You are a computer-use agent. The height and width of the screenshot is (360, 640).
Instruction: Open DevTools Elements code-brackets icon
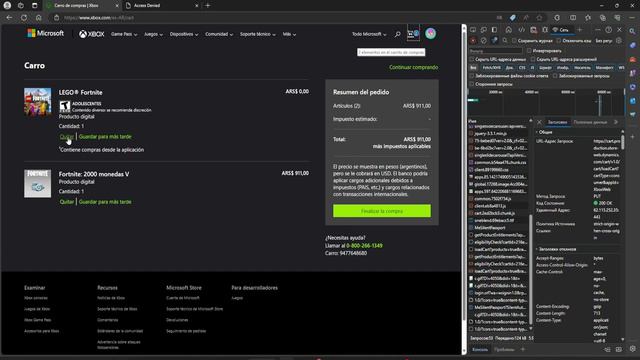tap(521, 30)
